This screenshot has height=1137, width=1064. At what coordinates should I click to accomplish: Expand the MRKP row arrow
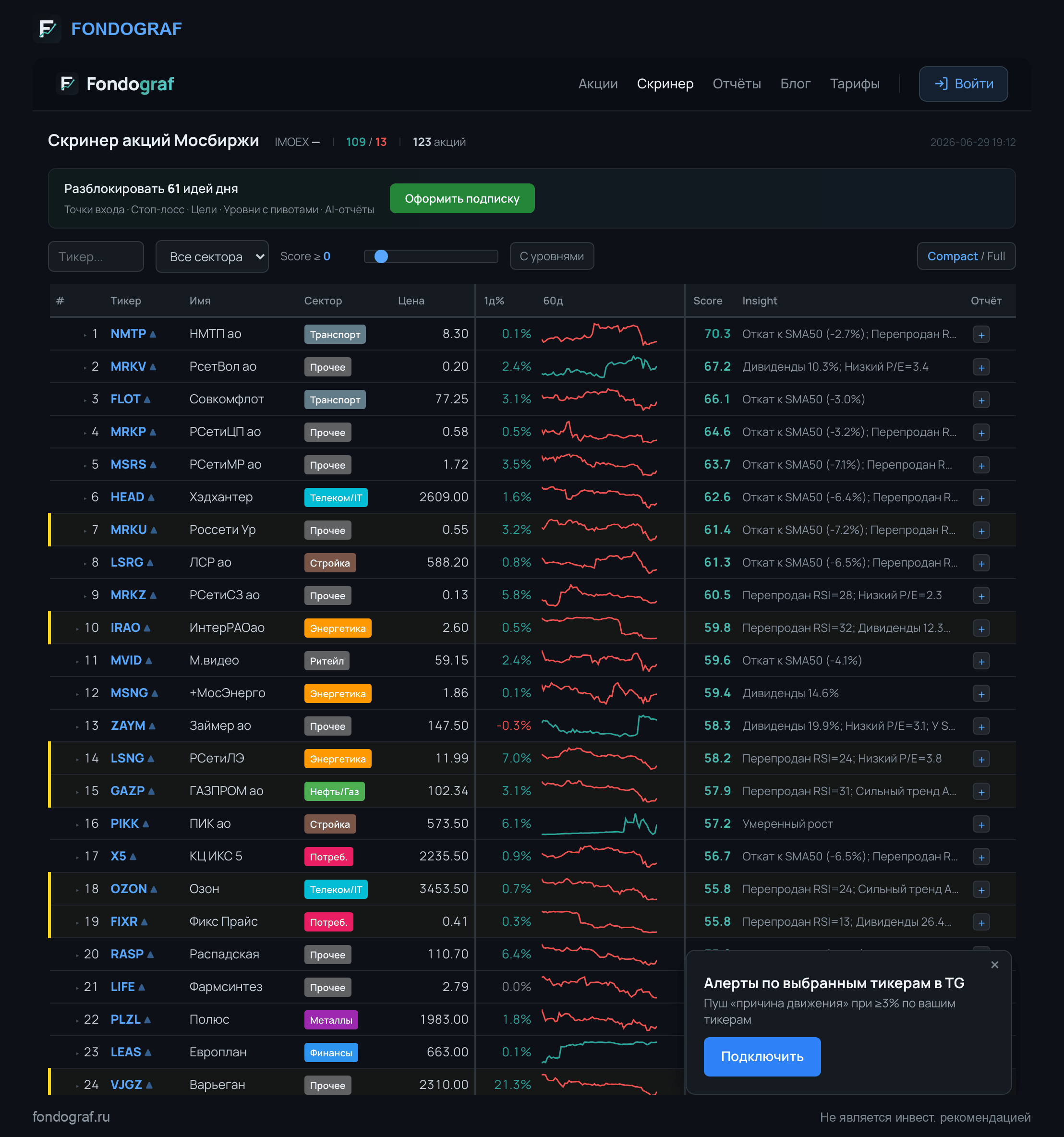(85, 433)
